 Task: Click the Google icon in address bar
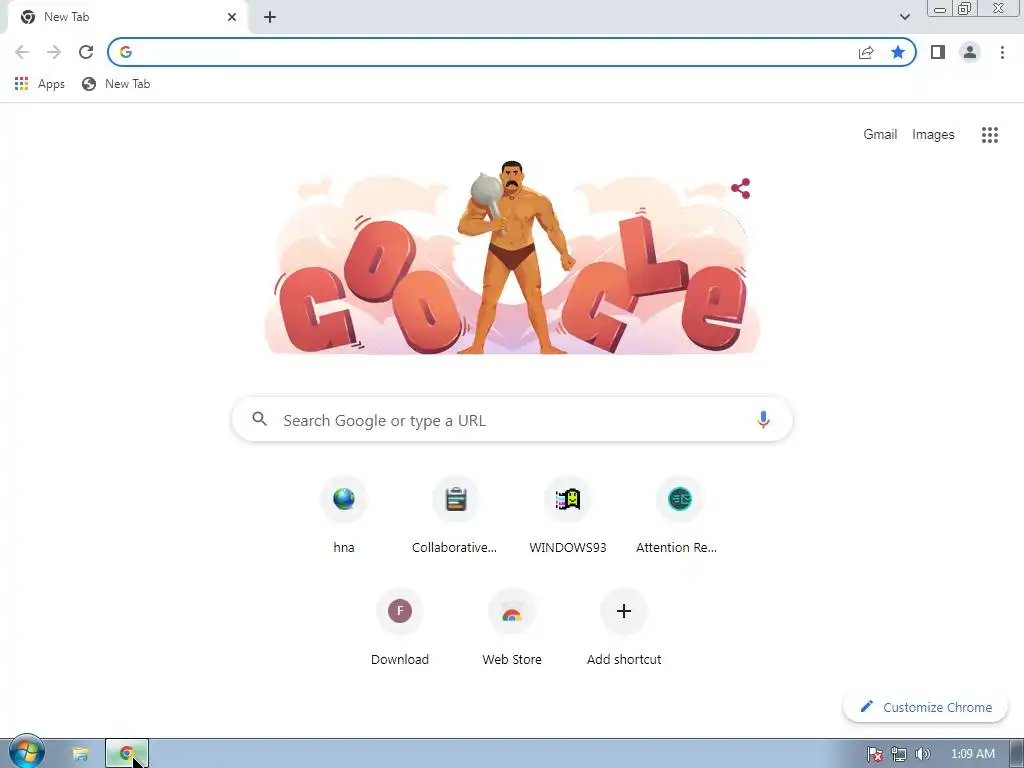point(126,52)
